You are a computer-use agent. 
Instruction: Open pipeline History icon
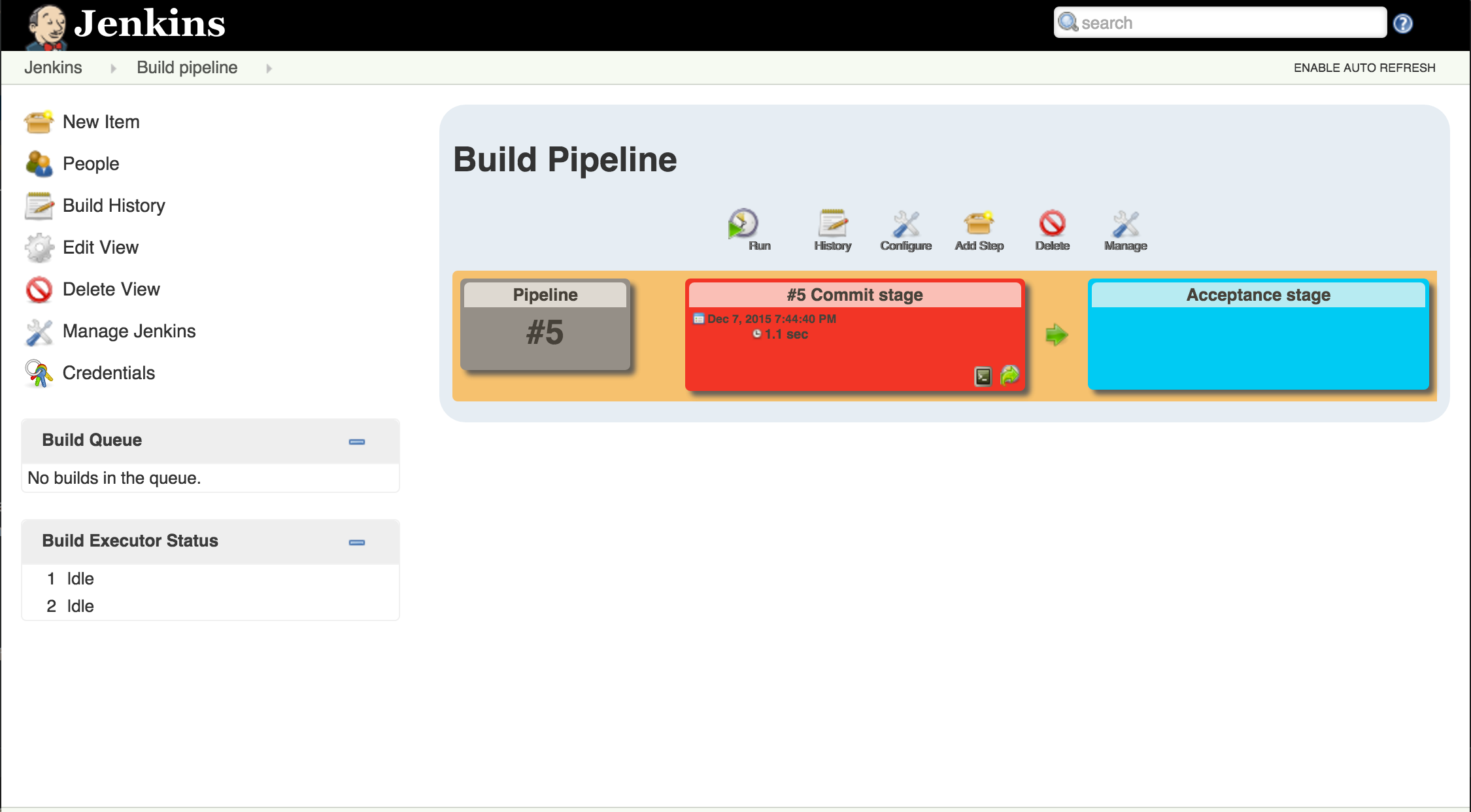point(833,223)
